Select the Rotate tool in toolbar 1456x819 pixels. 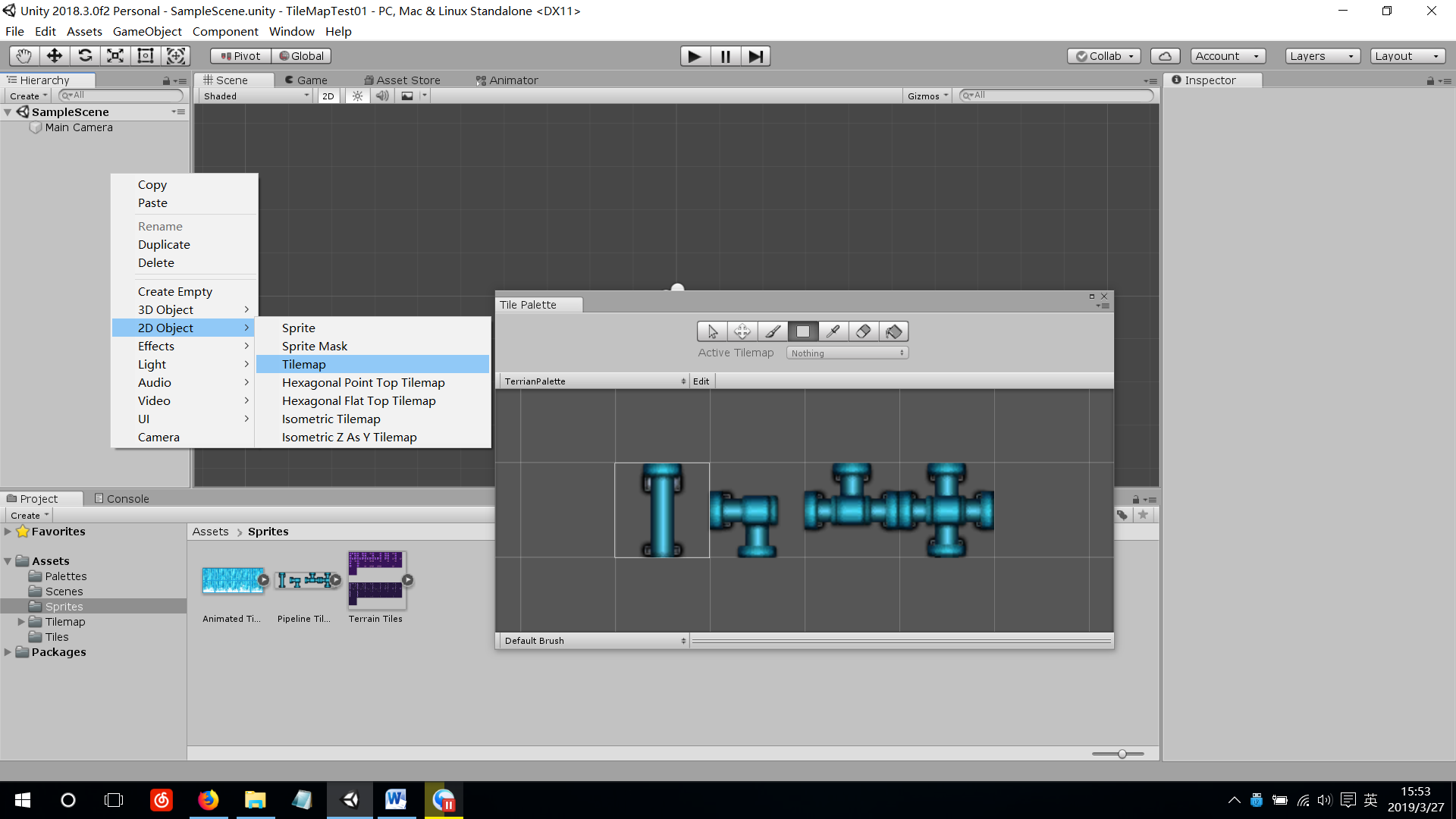[85, 56]
